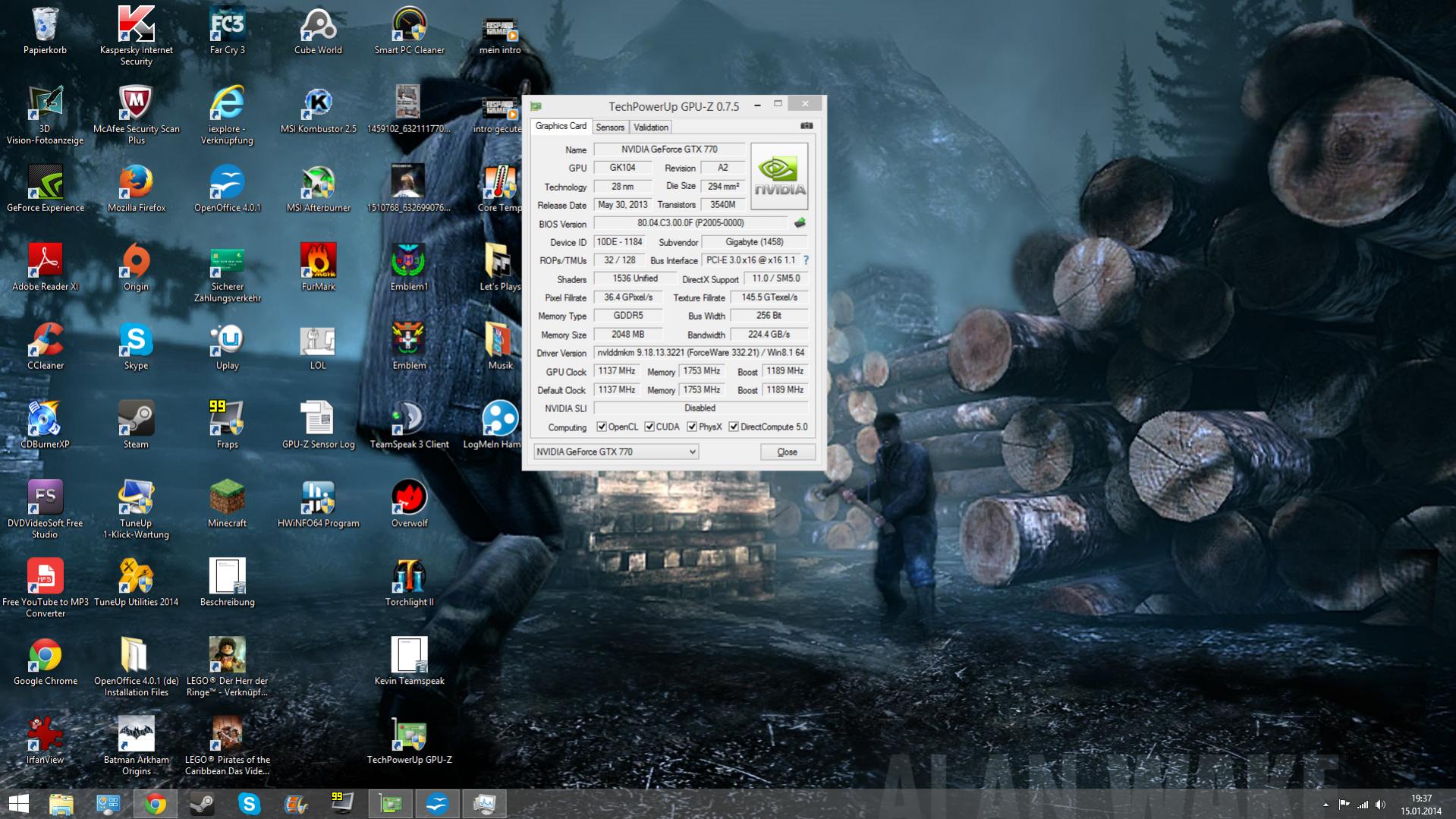The height and width of the screenshot is (819, 1456).
Task: Open Chrome from the taskbar
Action: (x=155, y=804)
